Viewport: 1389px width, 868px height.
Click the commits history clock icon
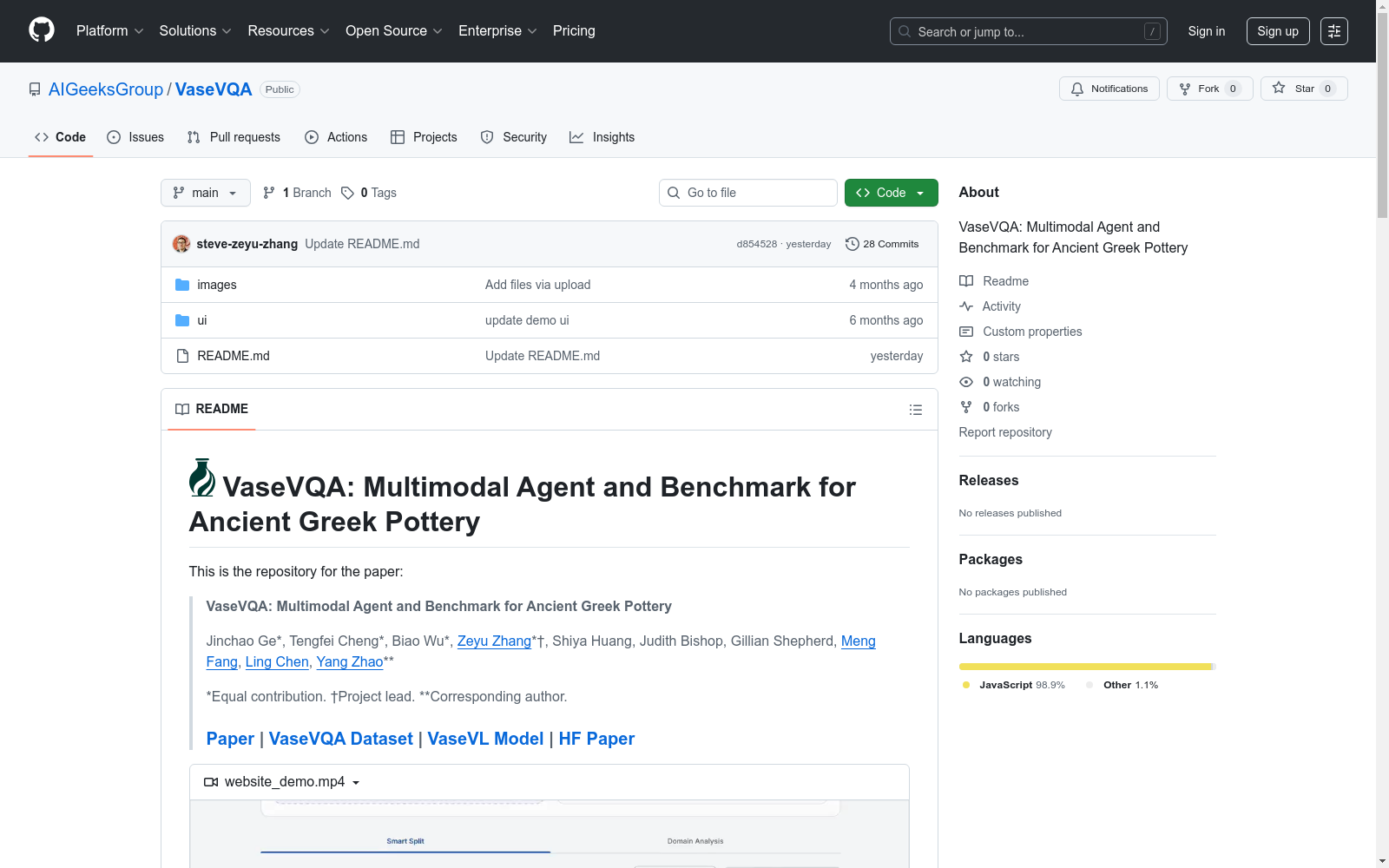[x=852, y=244]
